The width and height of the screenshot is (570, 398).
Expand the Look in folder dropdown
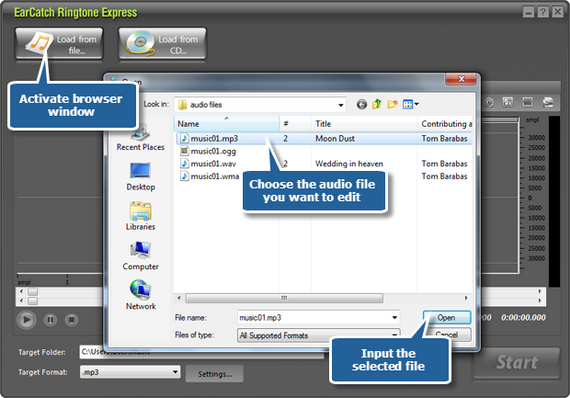click(x=341, y=105)
